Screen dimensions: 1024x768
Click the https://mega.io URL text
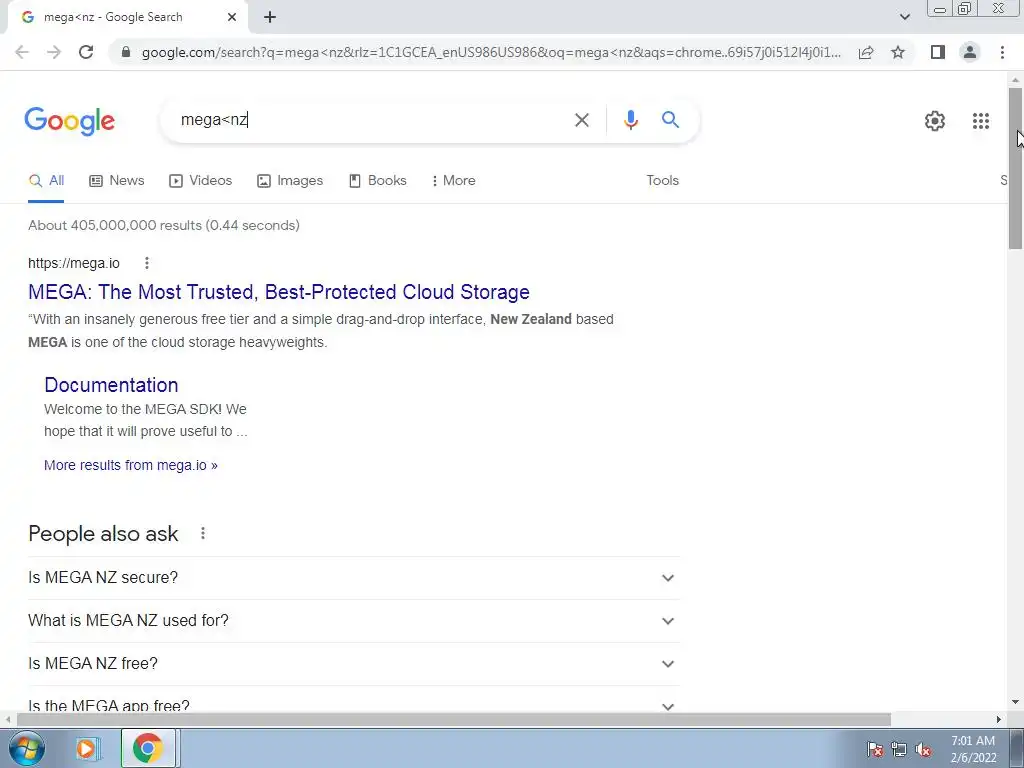[74, 263]
